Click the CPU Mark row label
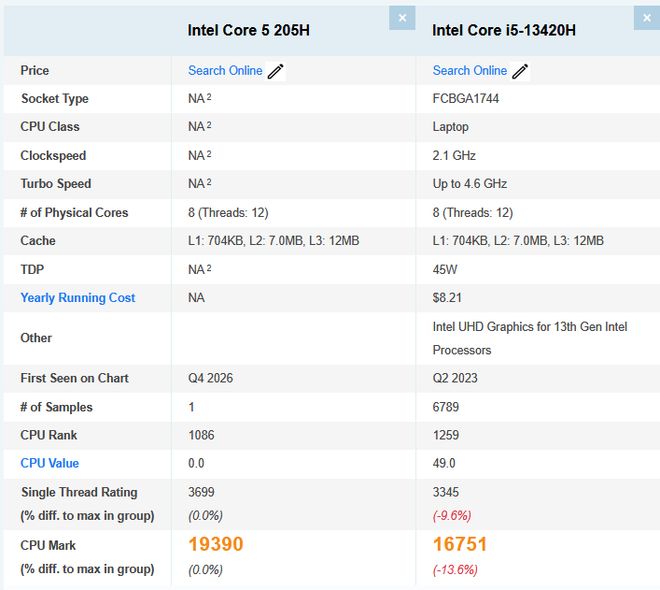The image size is (660, 590). pyautogui.click(x=48, y=545)
